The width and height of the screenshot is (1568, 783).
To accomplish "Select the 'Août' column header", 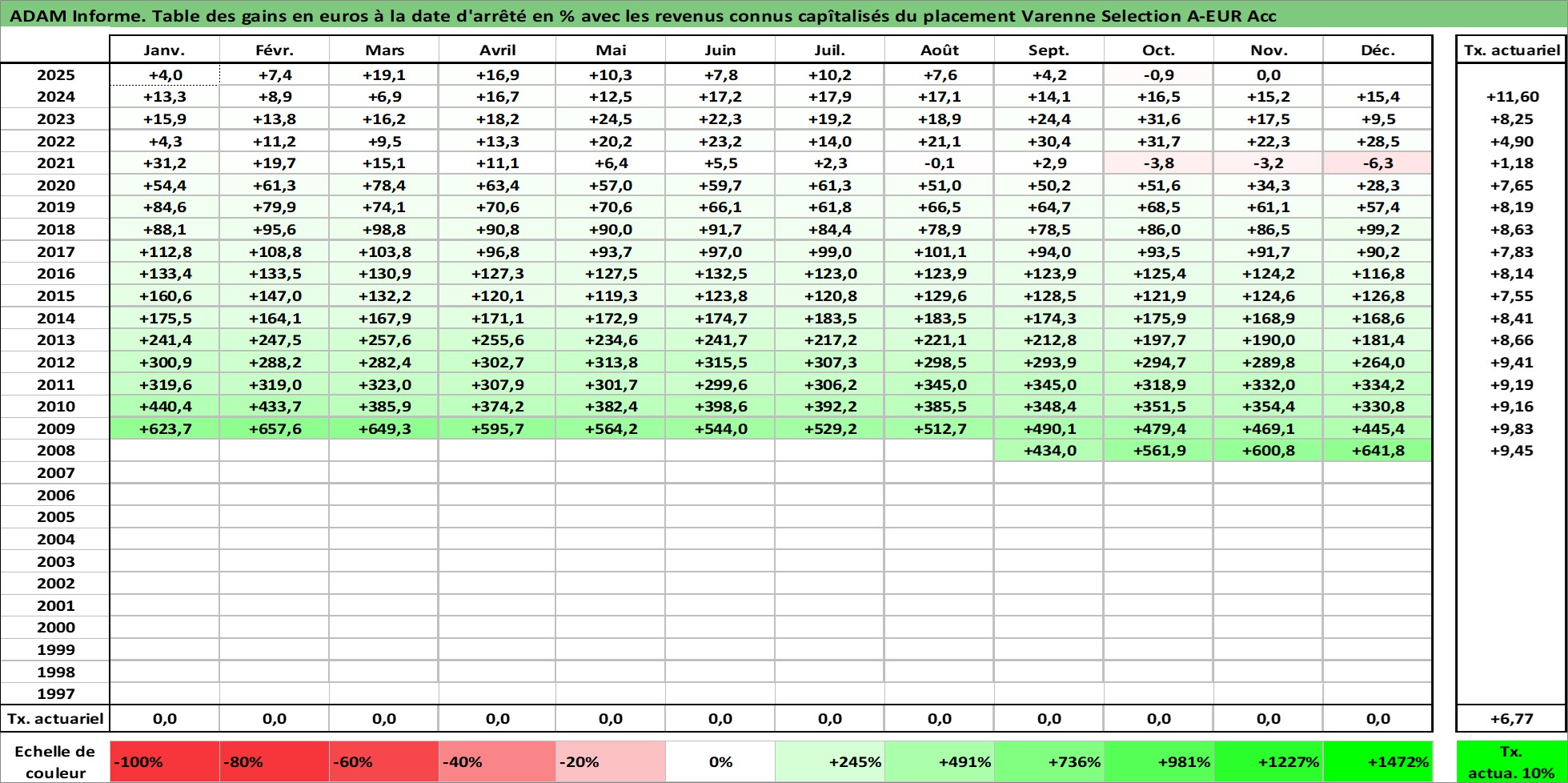I will pos(939,50).
